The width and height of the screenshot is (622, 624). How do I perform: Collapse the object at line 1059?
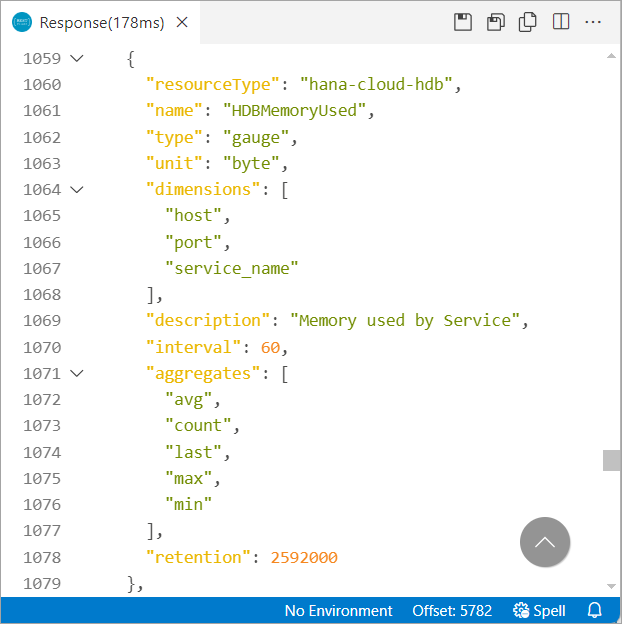pyautogui.click(x=76, y=59)
